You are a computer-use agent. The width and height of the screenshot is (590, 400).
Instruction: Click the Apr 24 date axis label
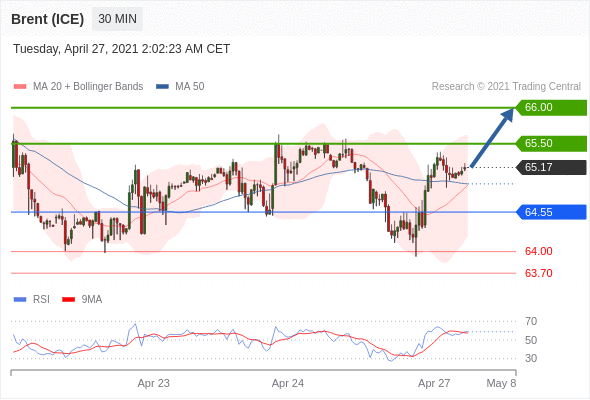[x=288, y=383]
